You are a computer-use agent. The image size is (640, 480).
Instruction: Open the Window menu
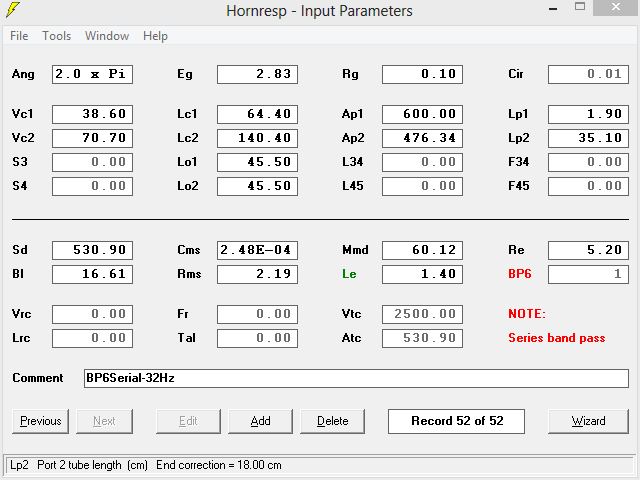(107, 36)
